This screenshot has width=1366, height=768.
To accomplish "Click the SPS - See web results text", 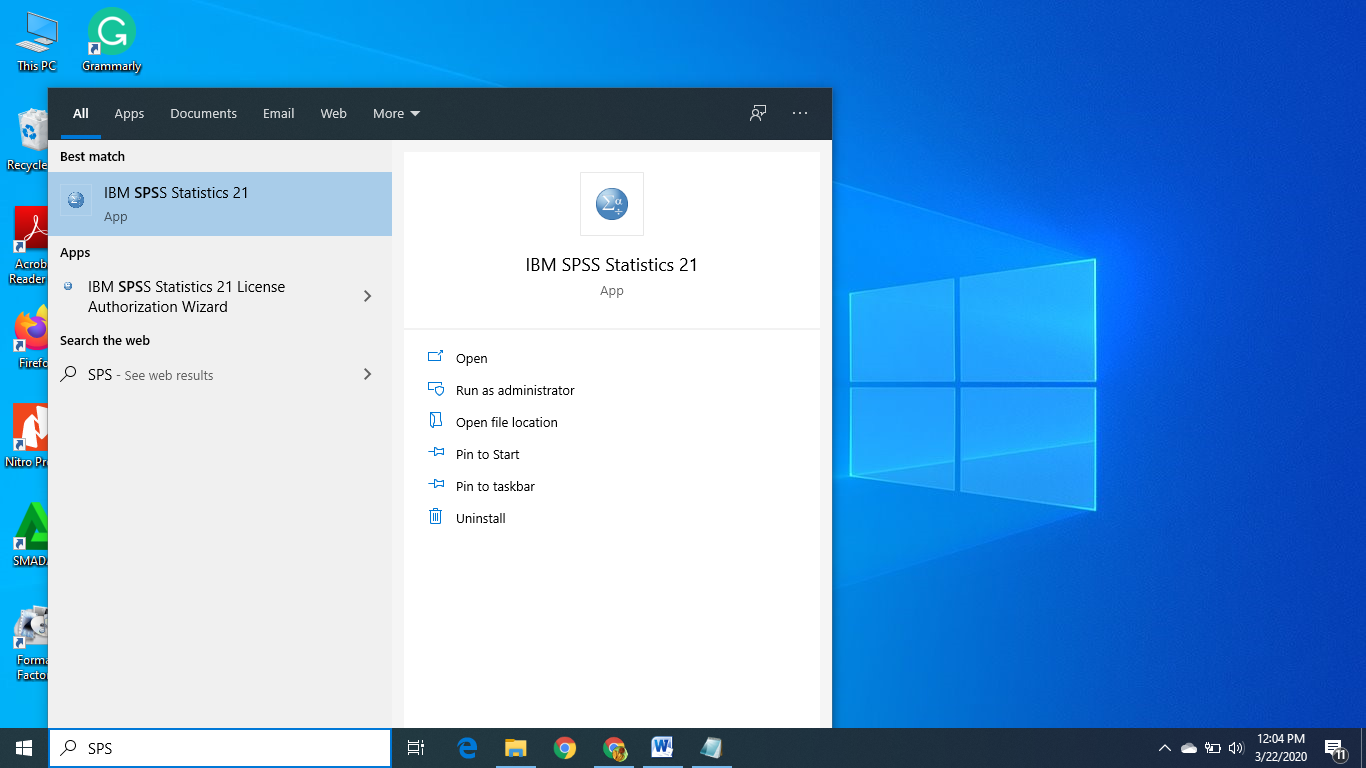I will [x=150, y=375].
